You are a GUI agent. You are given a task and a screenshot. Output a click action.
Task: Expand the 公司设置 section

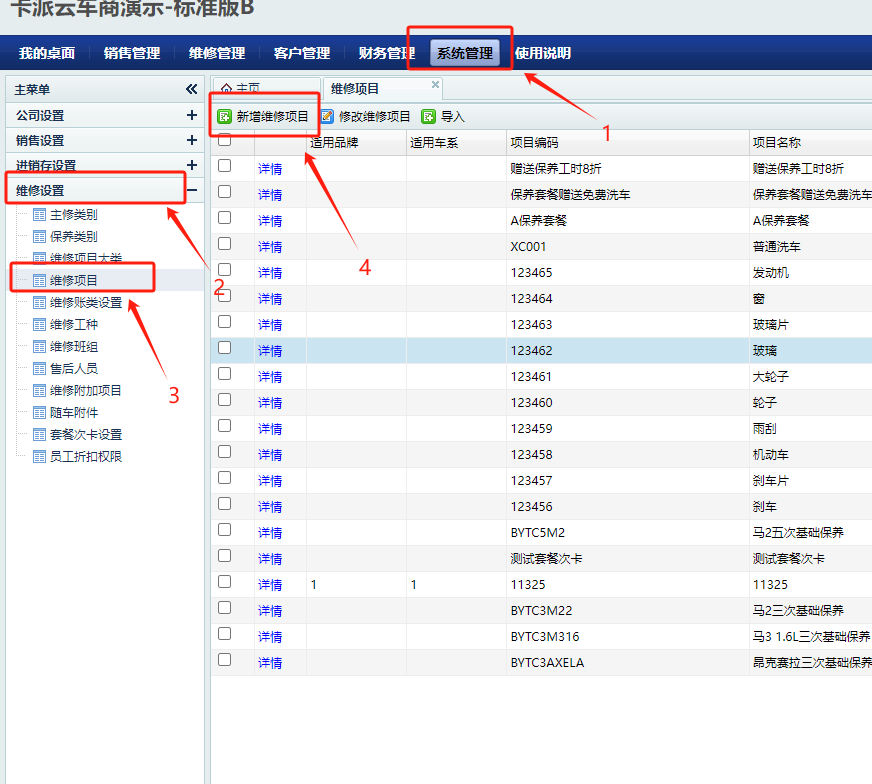coord(191,116)
